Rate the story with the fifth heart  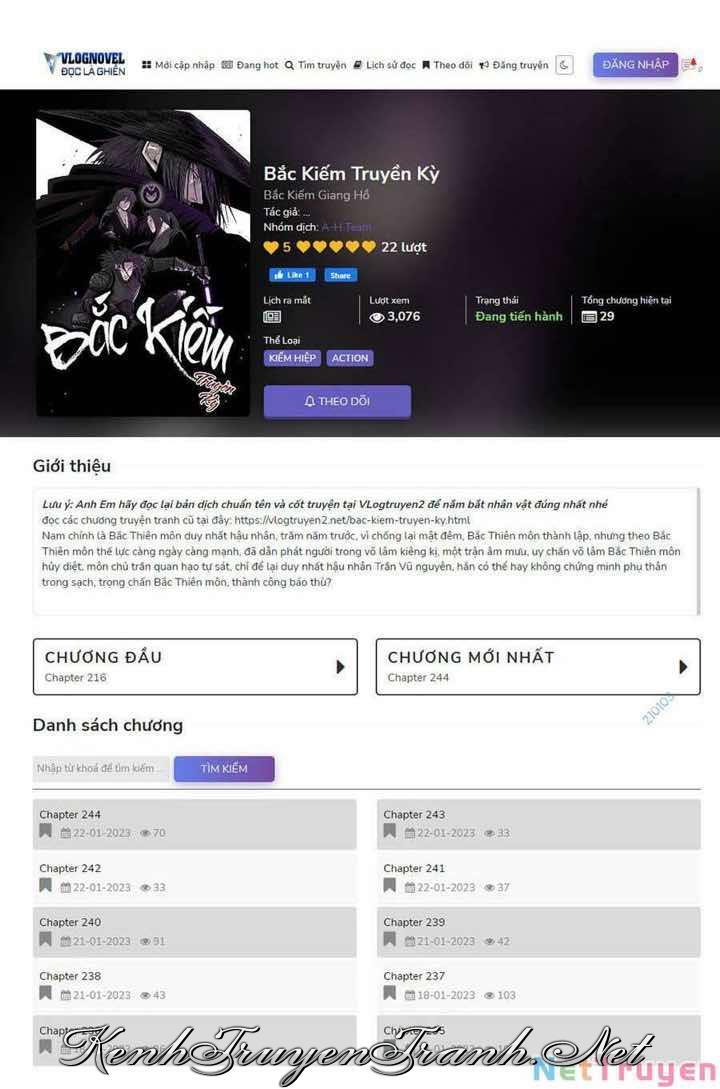pyautogui.click(x=369, y=247)
